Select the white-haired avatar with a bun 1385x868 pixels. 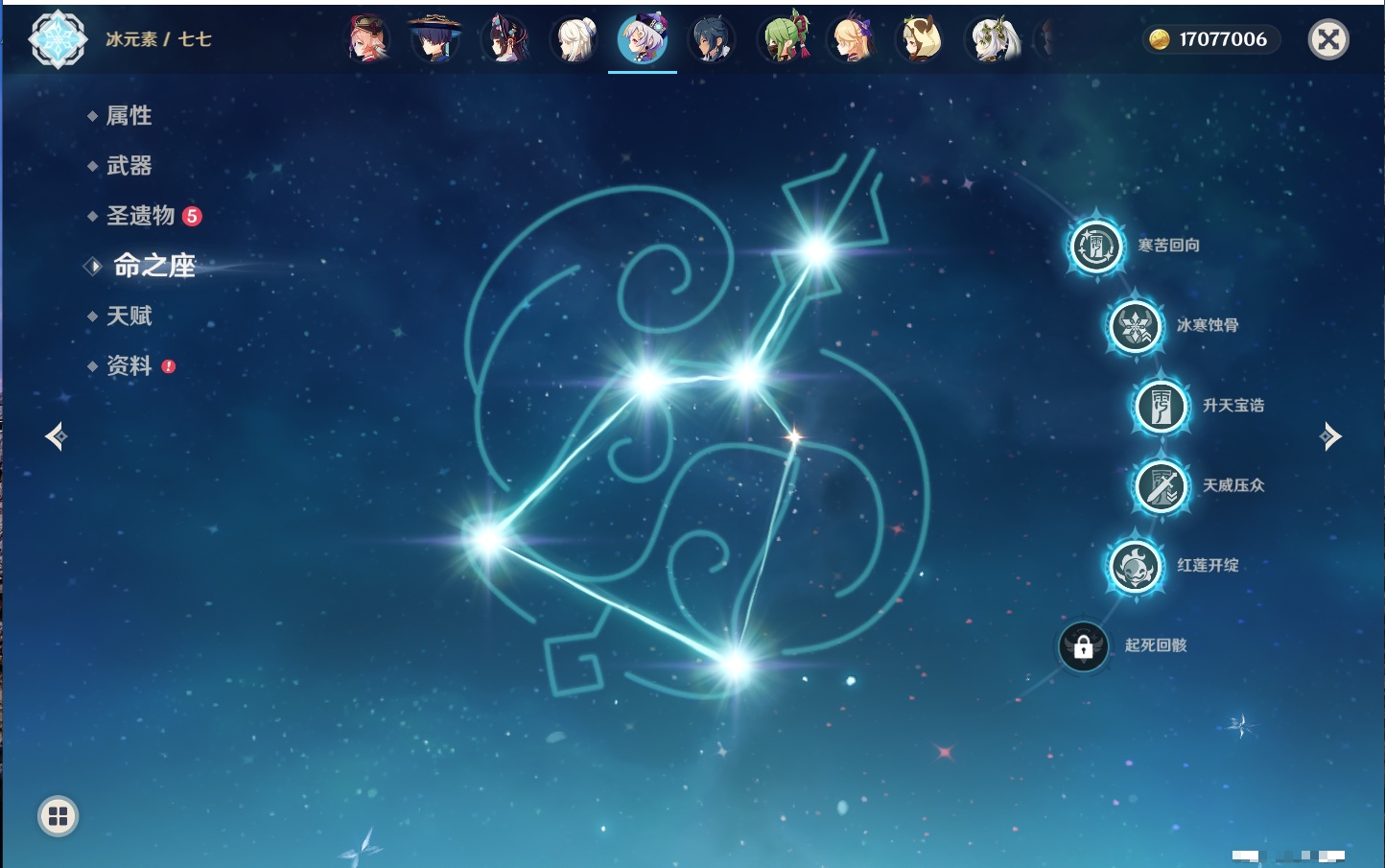coord(575,39)
